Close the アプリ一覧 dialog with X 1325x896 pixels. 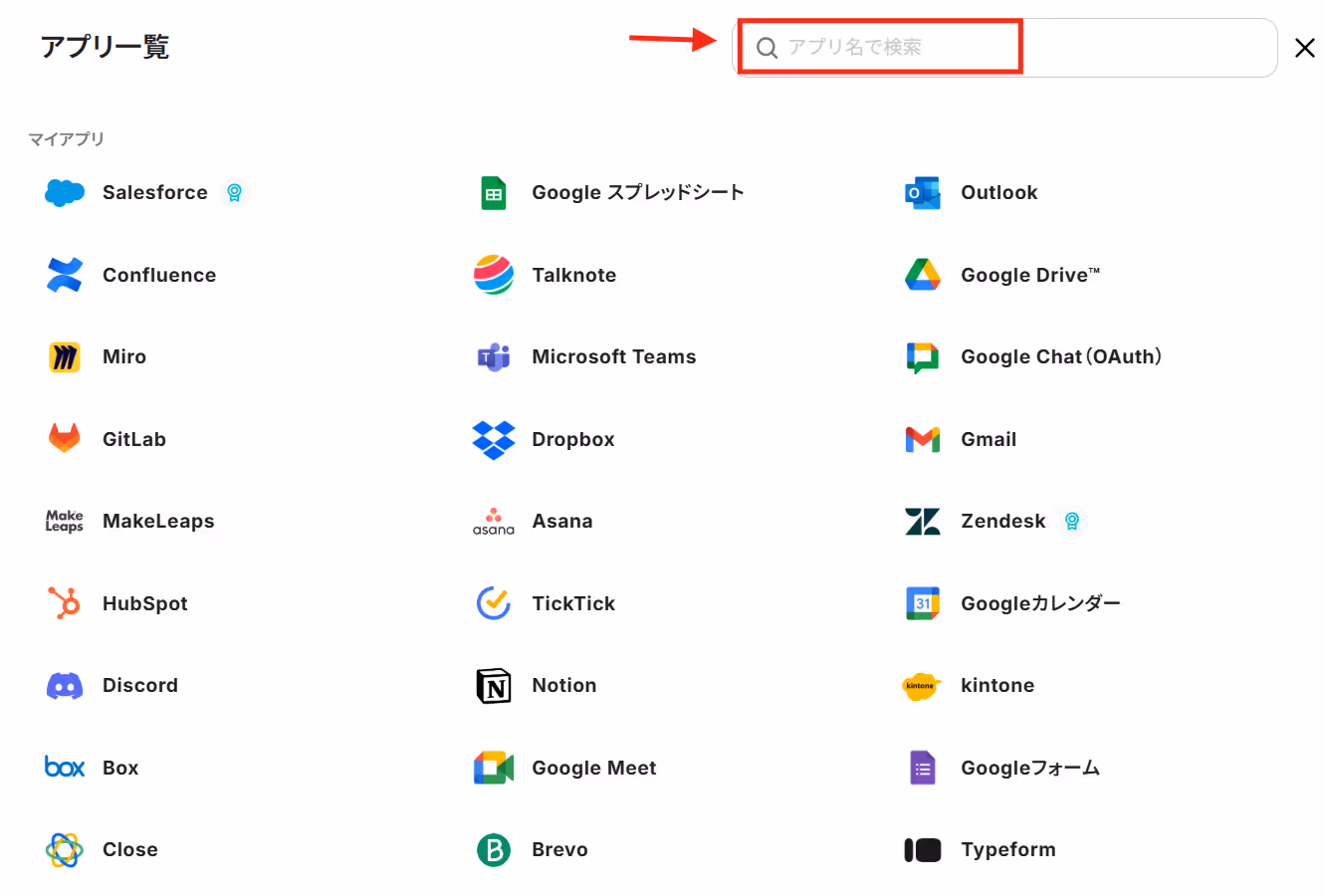click(1304, 48)
